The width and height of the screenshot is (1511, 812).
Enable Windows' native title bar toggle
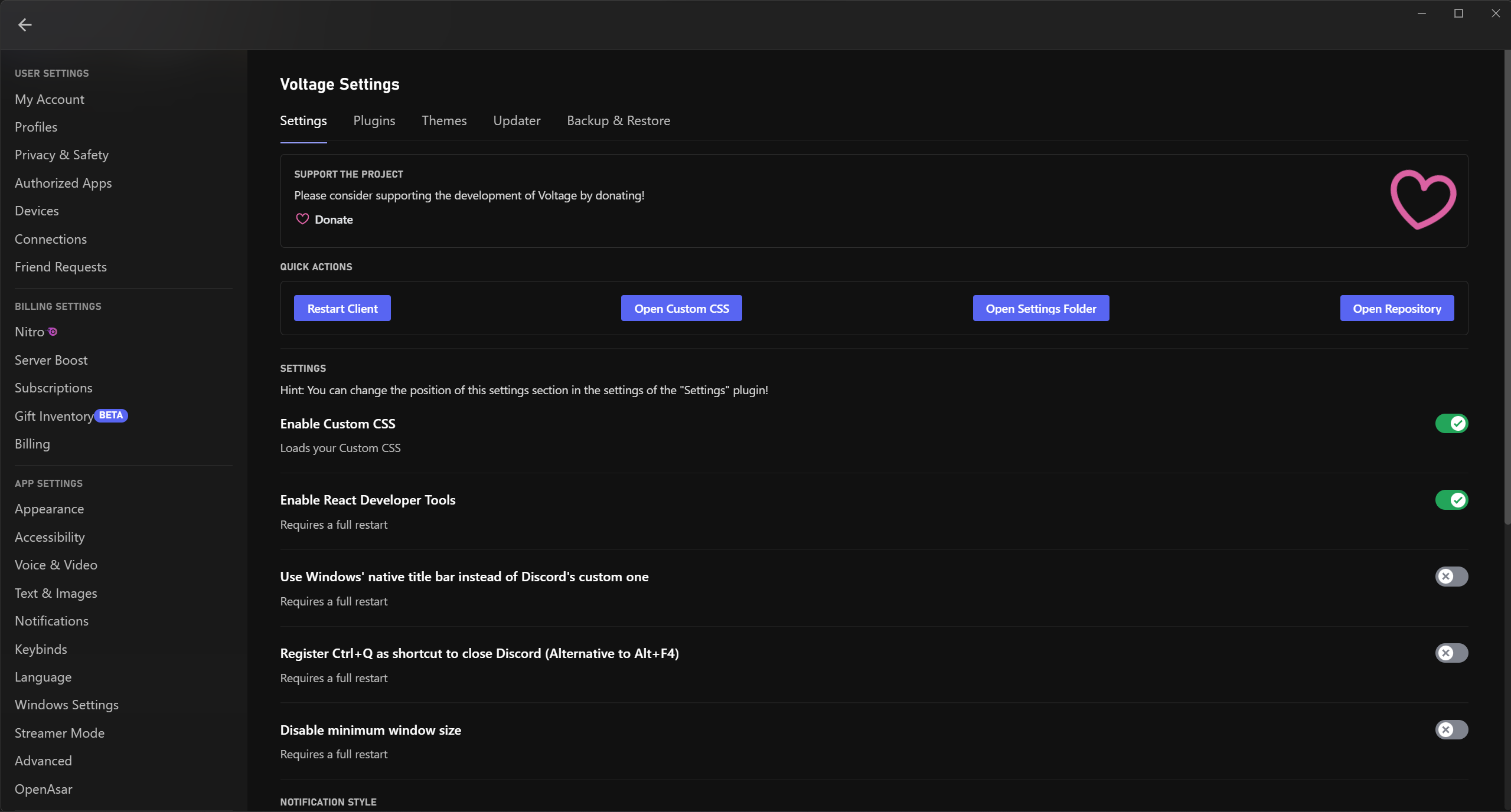[1451, 577]
